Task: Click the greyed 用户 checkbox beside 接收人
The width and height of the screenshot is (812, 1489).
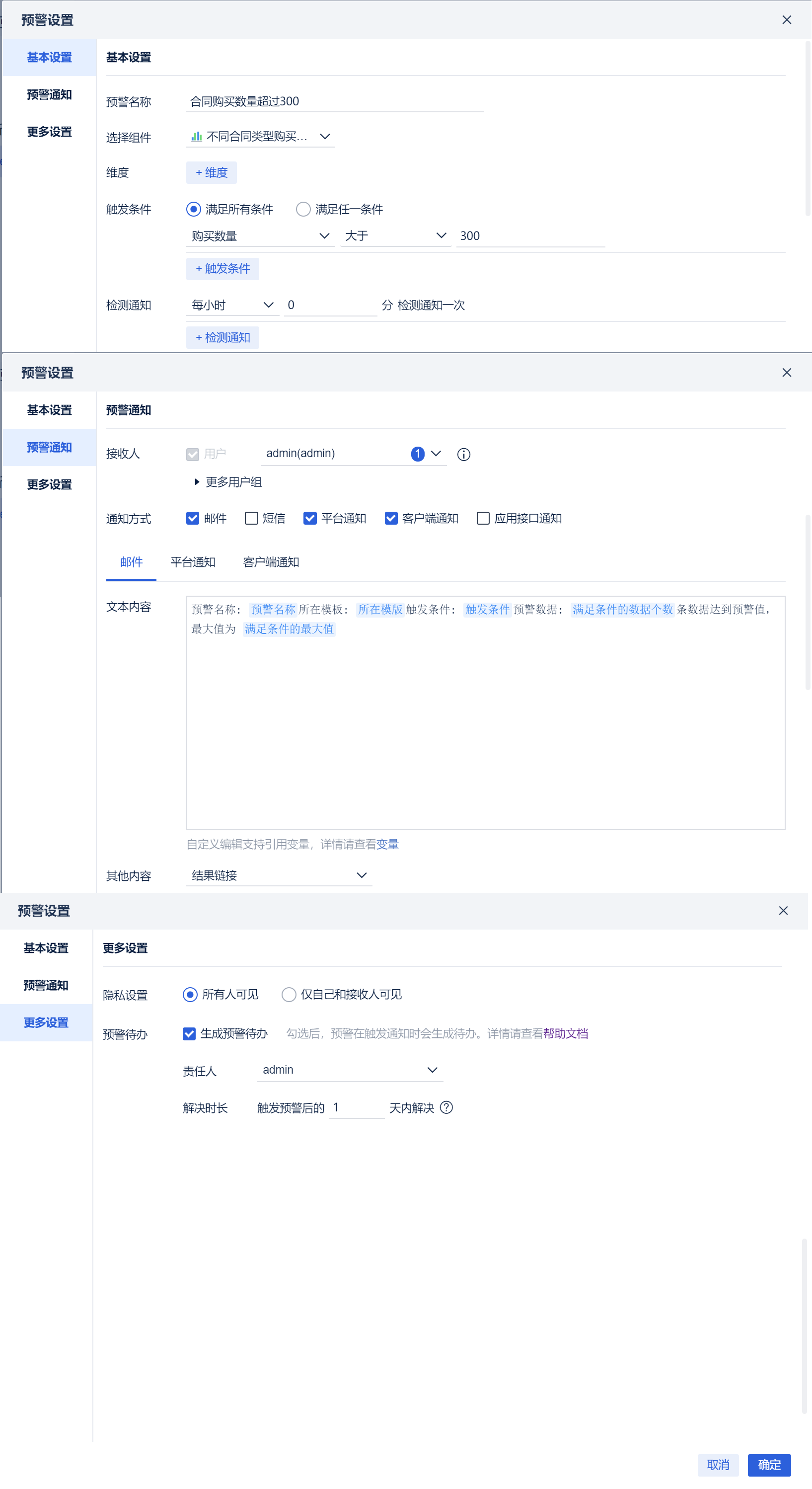Action: pos(193,454)
